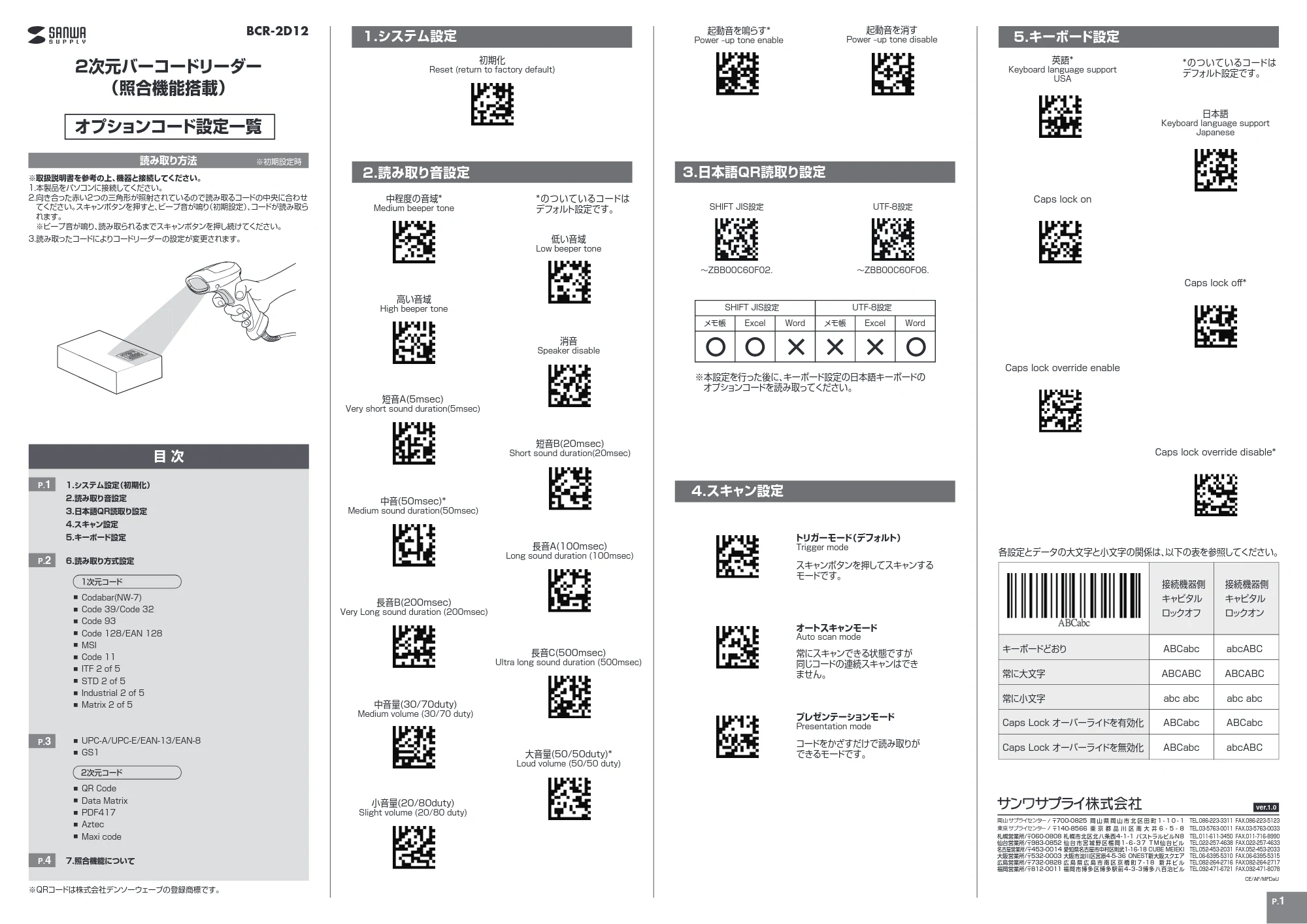Click the Power-up tone enable code
This screenshot has width=1307, height=924.
[x=738, y=73]
